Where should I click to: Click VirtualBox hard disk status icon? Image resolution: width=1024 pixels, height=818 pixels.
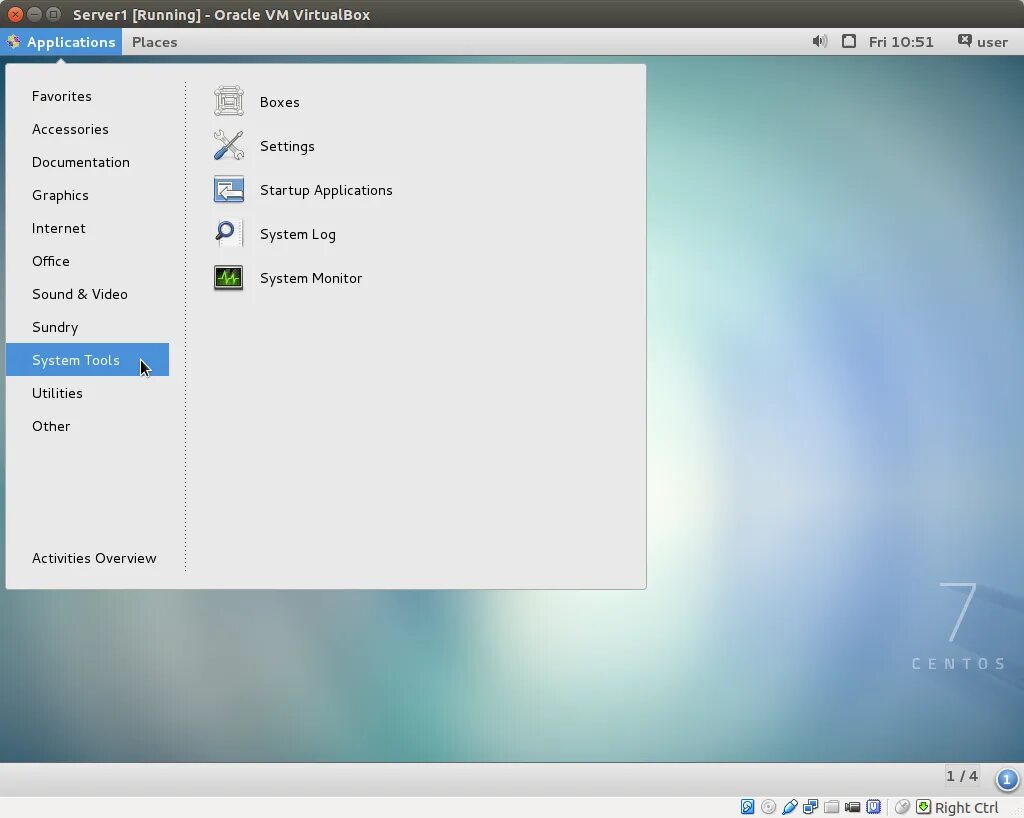[x=747, y=807]
